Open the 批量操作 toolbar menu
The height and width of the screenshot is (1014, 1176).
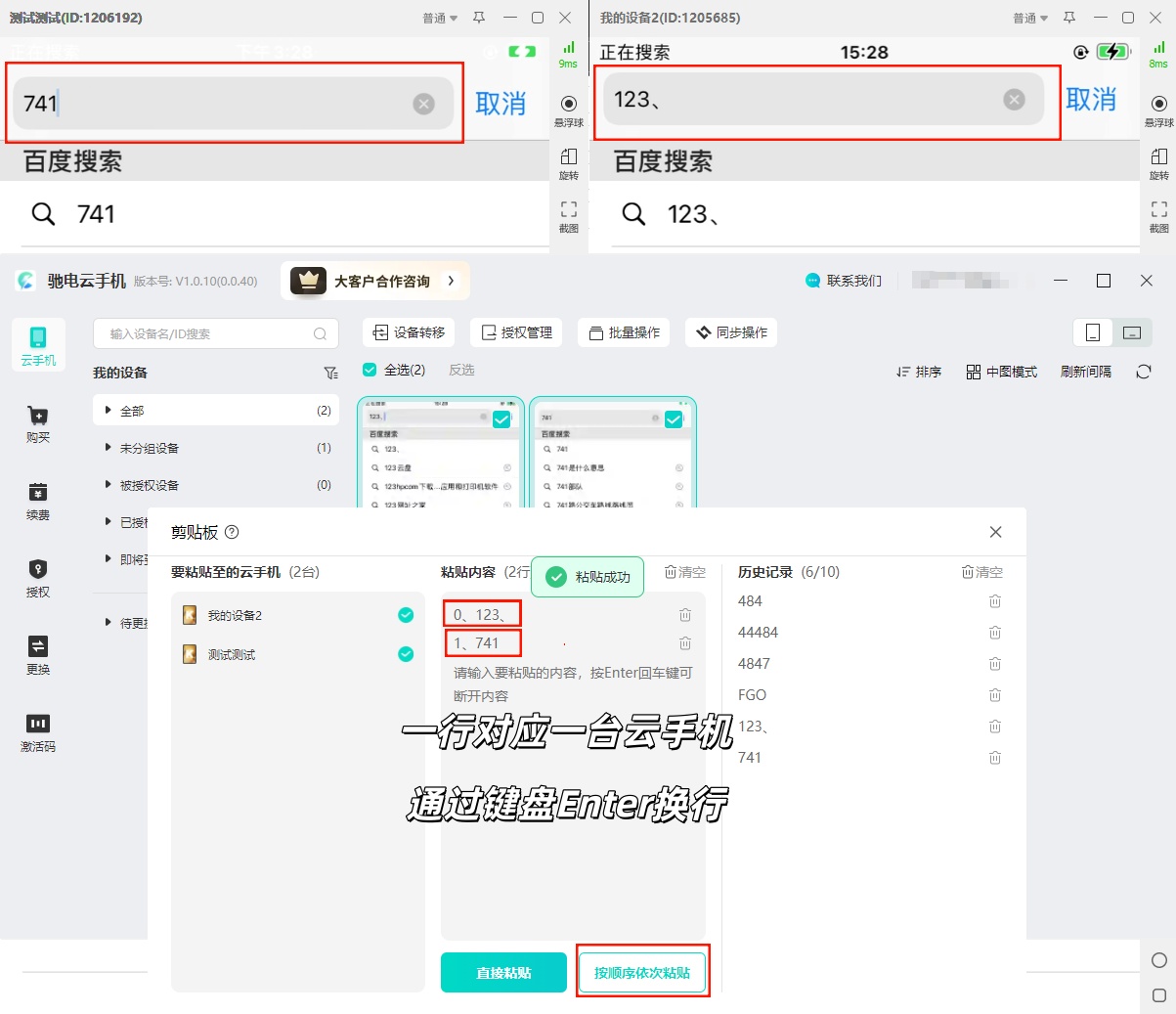coord(624,332)
